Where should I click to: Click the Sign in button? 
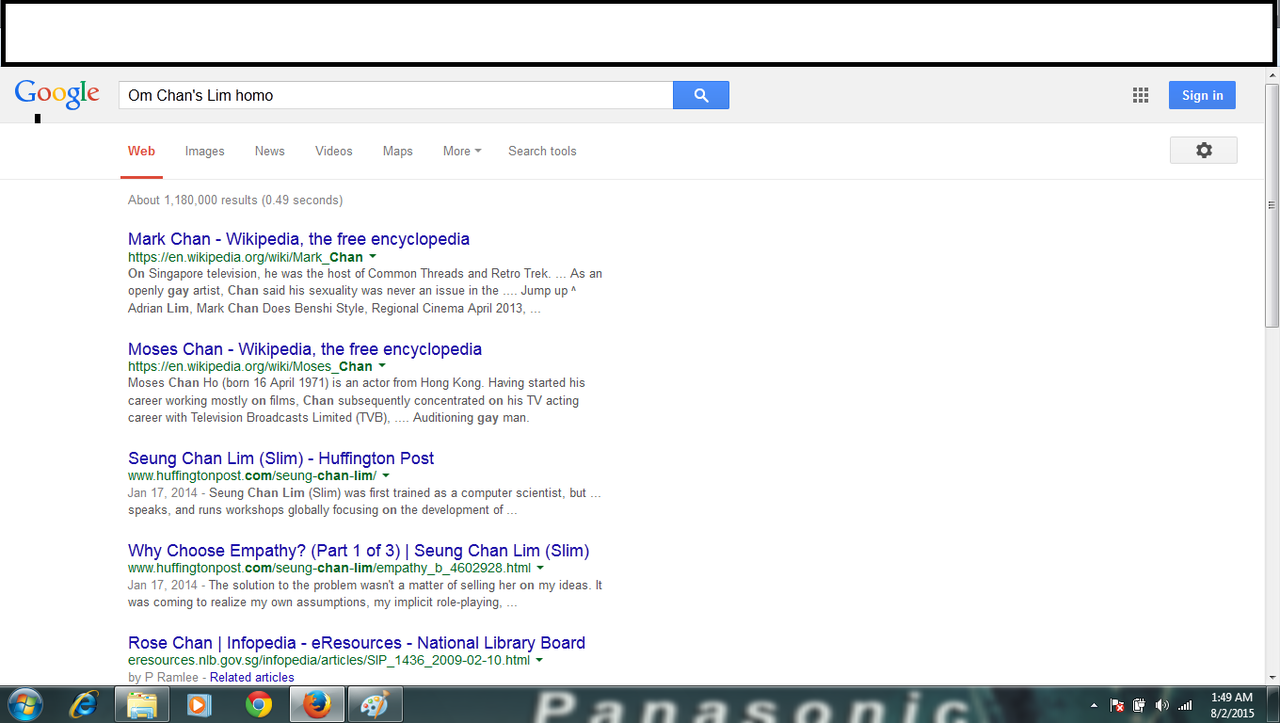[x=1202, y=95]
